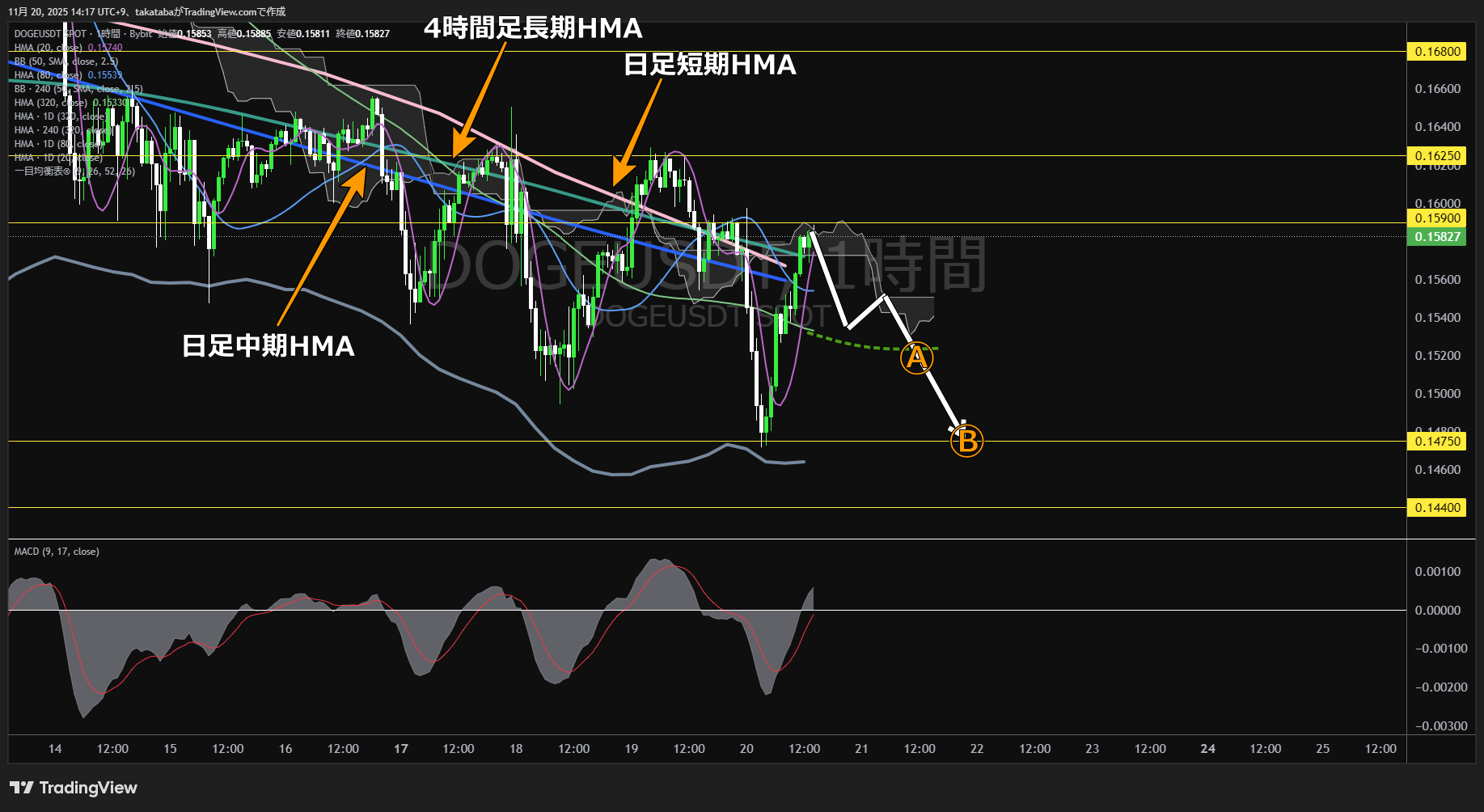Screen dimensions: 1484x812
Task: Select the 日足短期HMA chart text label
Action: point(710,65)
